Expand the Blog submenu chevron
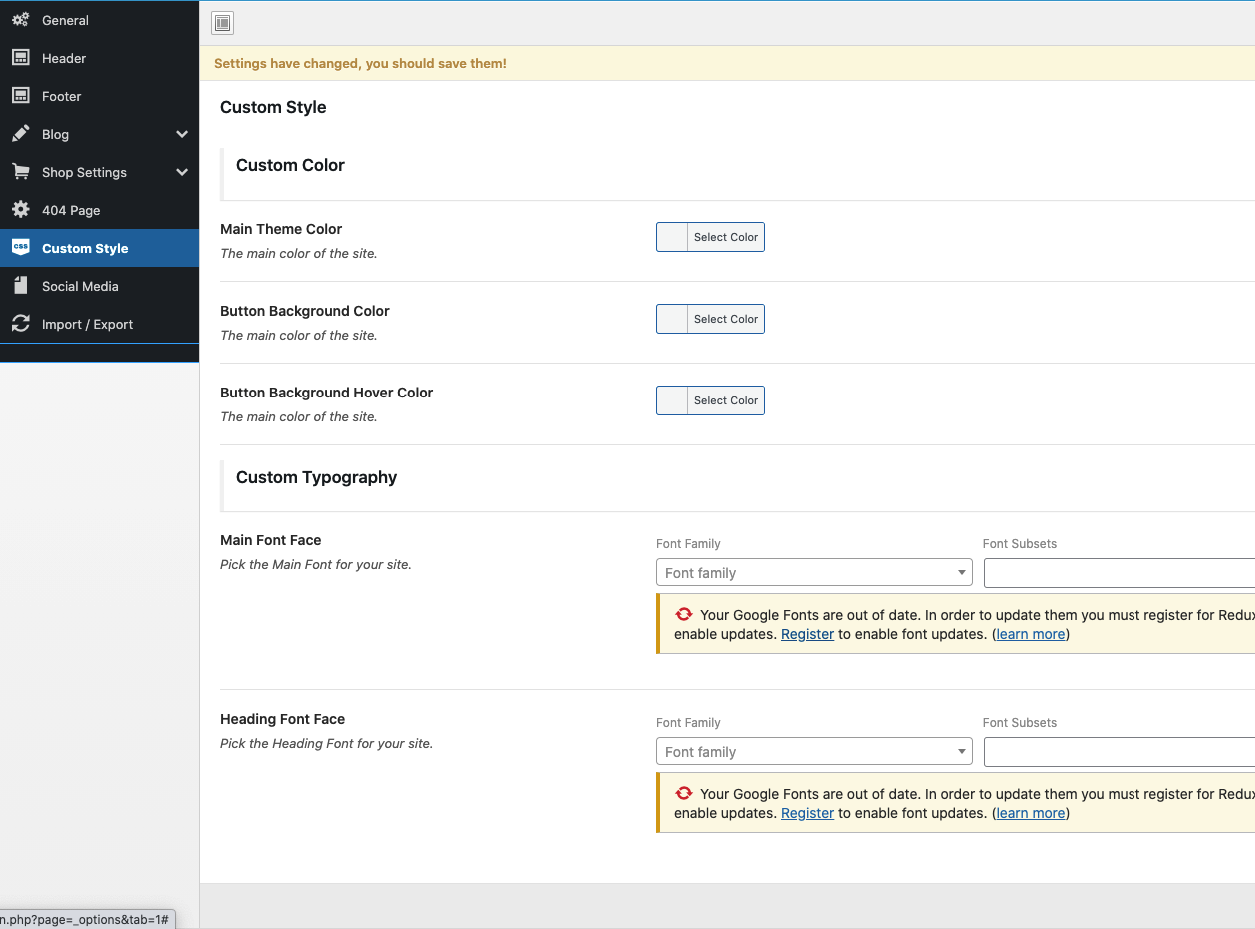This screenshot has height=929, width=1255. click(x=182, y=134)
